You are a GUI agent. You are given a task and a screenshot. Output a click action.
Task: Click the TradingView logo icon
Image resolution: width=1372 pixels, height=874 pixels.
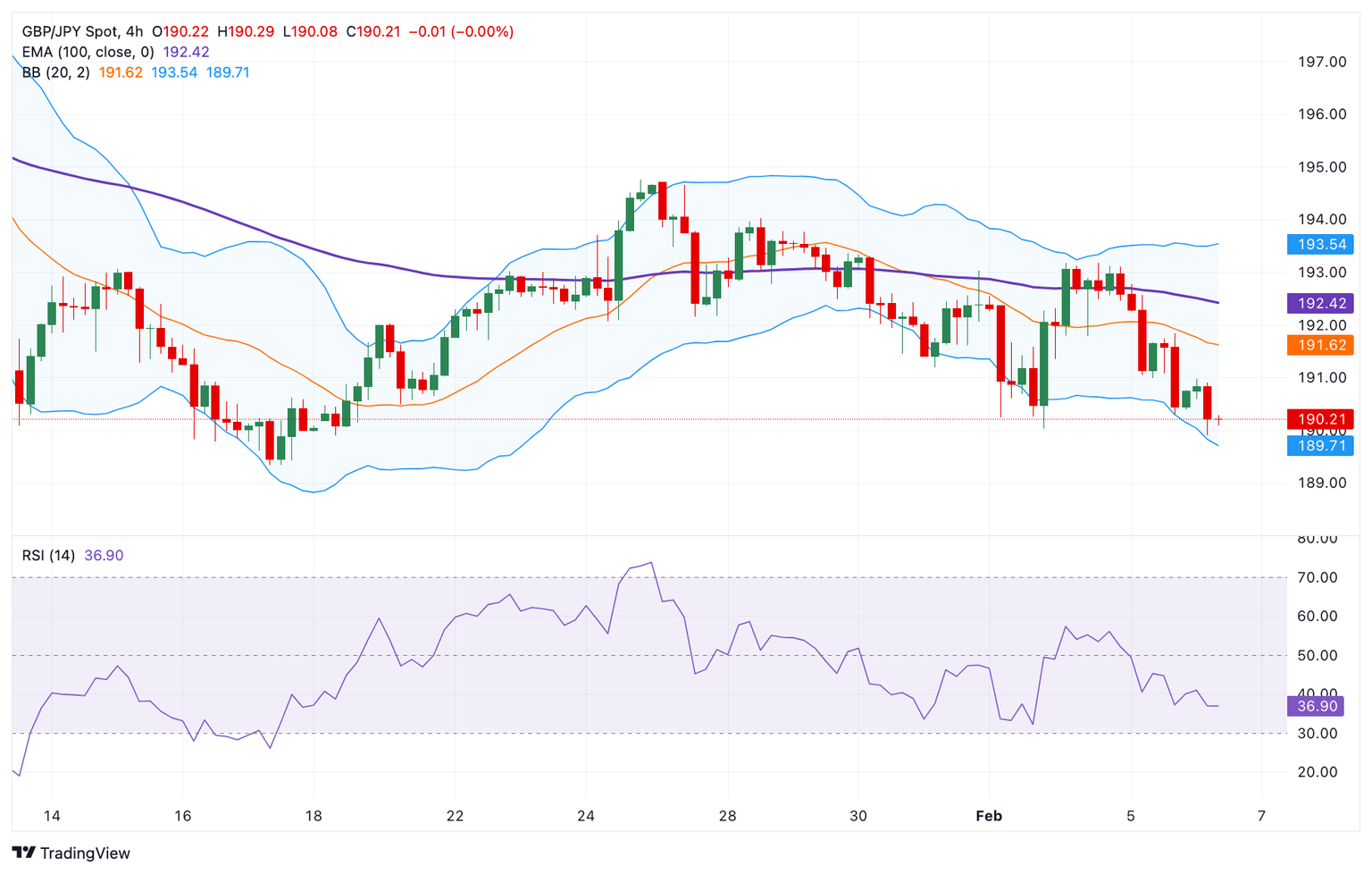pos(24,853)
